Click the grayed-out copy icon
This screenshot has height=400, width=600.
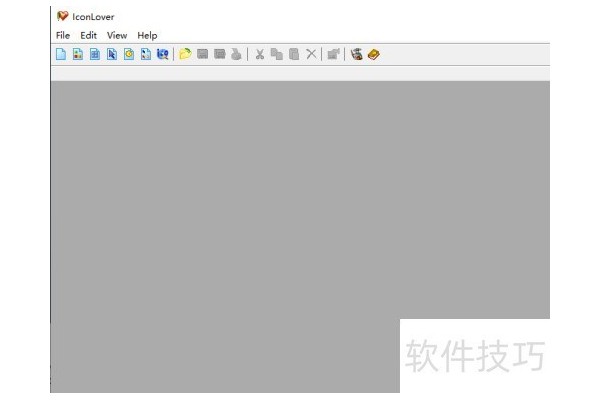[x=277, y=54]
